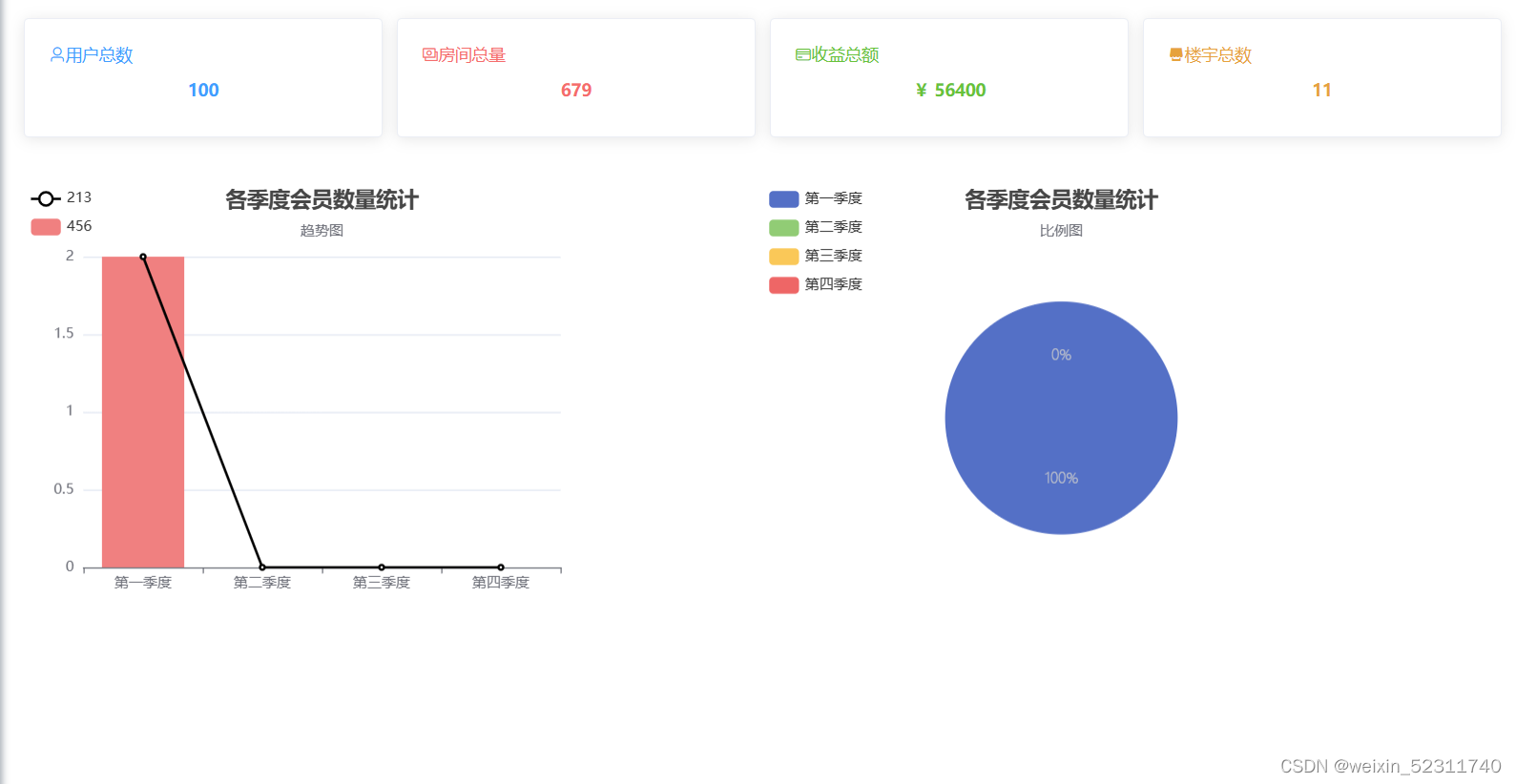The height and width of the screenshot is (784, 1516).
Task: Click the line data point at 第三季度
Action: click(x=382, y=567)
